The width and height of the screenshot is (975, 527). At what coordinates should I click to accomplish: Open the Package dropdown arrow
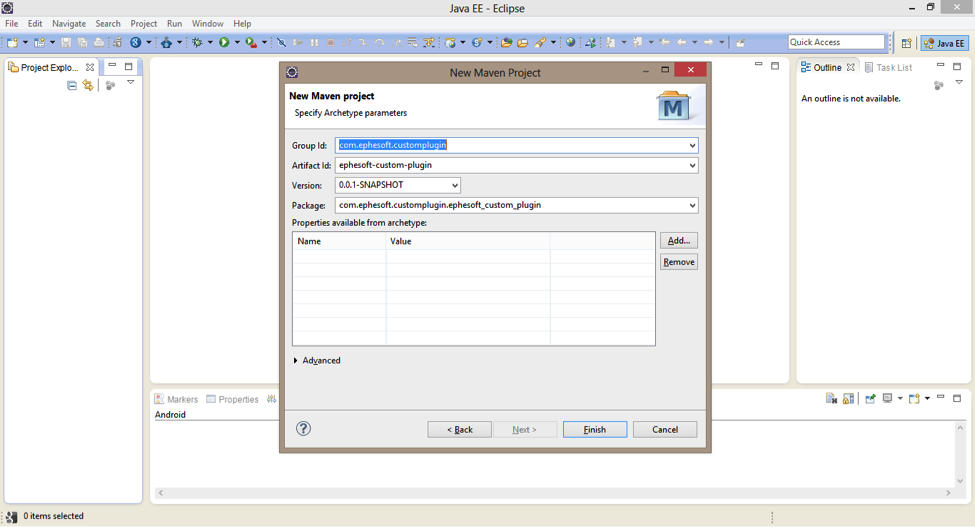click(692, 205)
